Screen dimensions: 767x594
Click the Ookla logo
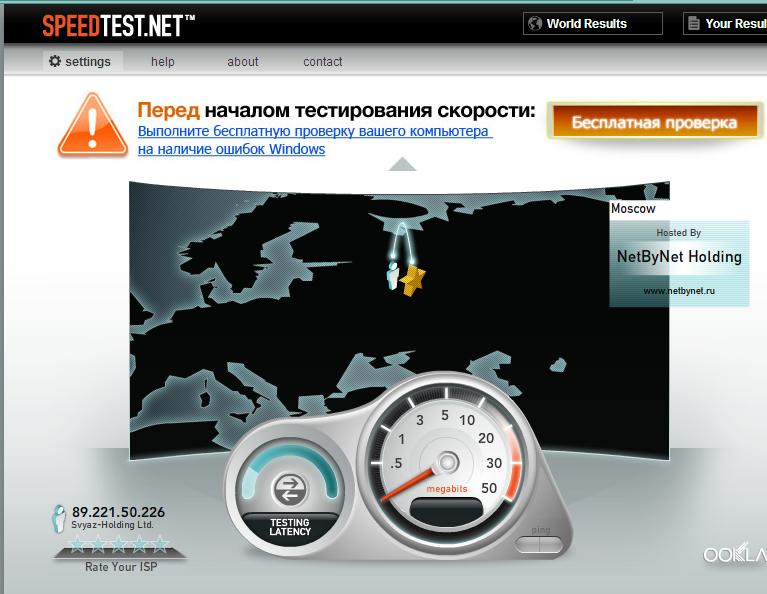tap(735, 553)
